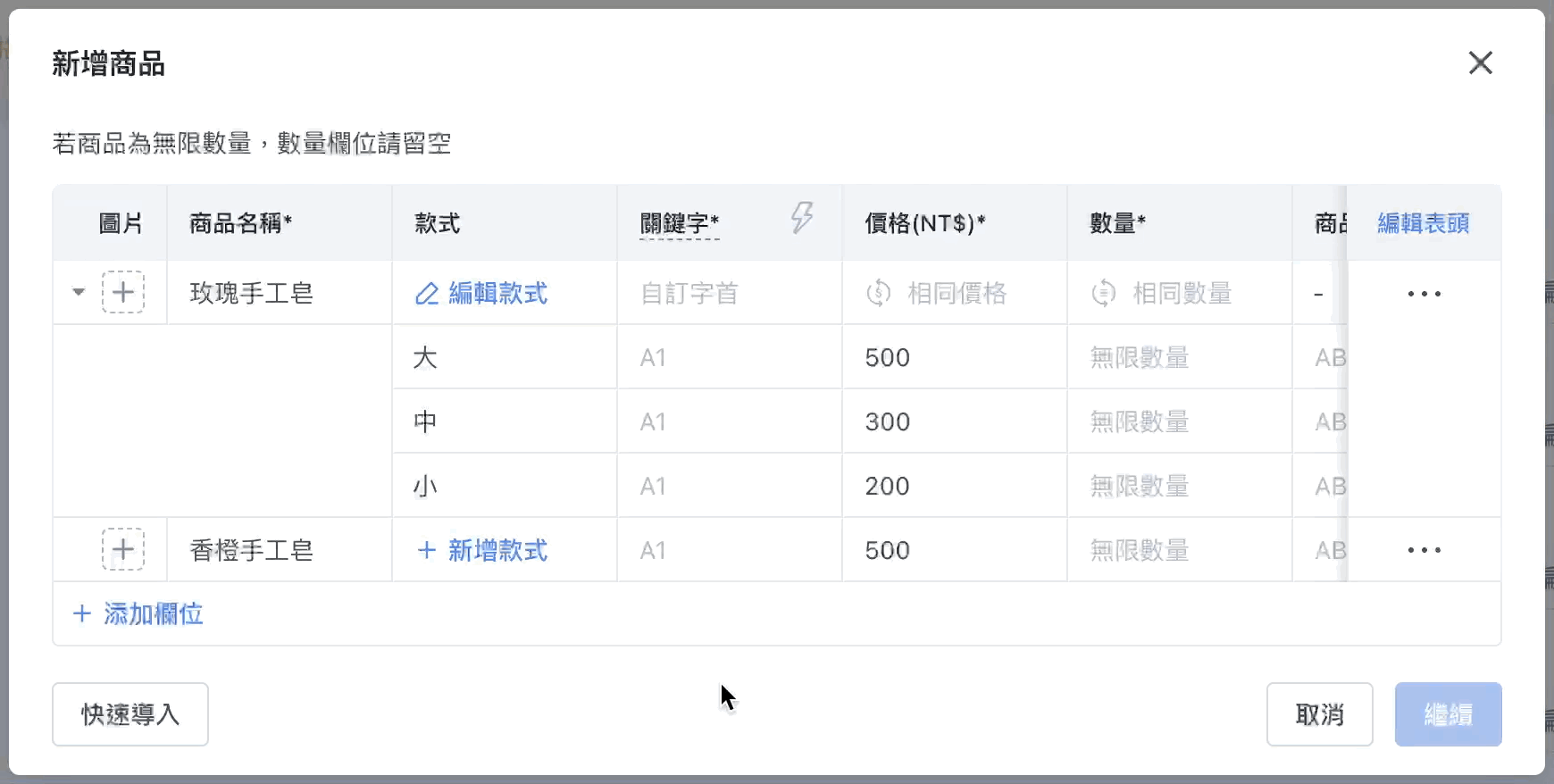Click quantity field of 小 variant
The image size is (1554, 784).
tap(1180, 486)
